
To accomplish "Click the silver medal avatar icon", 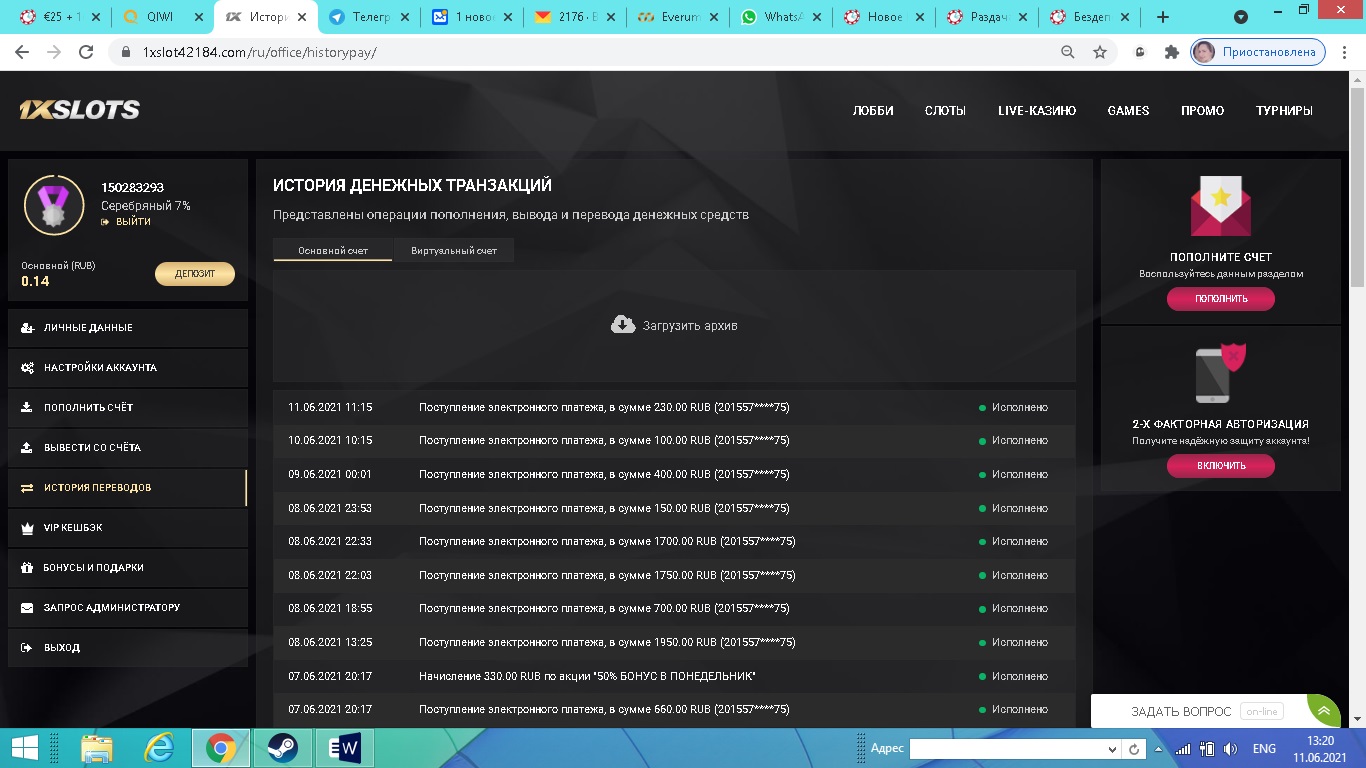I will [54, 205].
